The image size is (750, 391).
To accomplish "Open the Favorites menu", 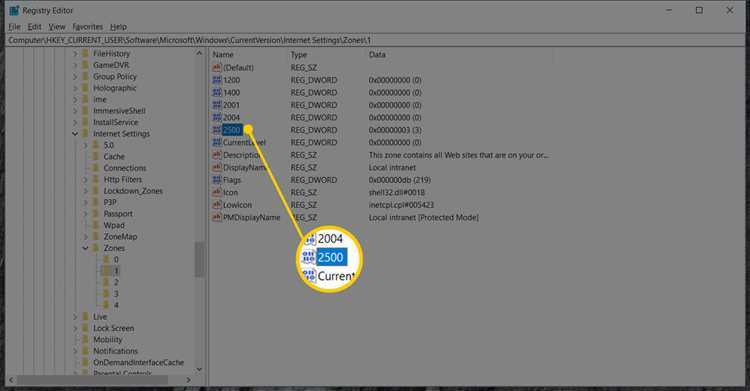I will [x=88, y=27].
